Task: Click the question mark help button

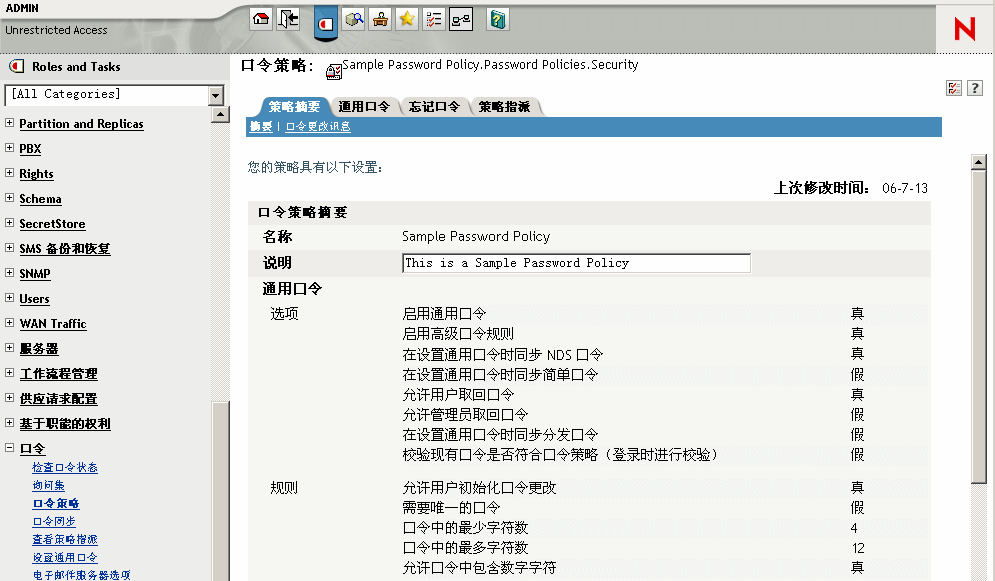Action: coord(975,88)
